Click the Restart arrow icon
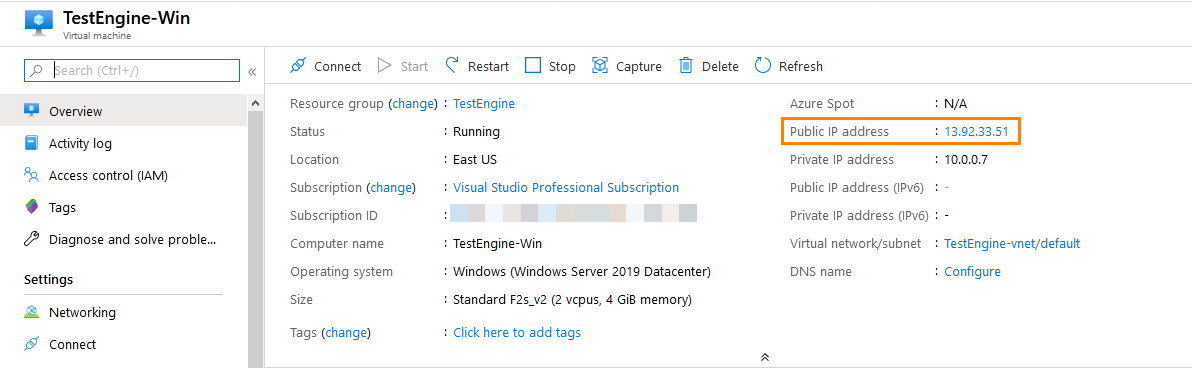 click(x=453, y=65)
